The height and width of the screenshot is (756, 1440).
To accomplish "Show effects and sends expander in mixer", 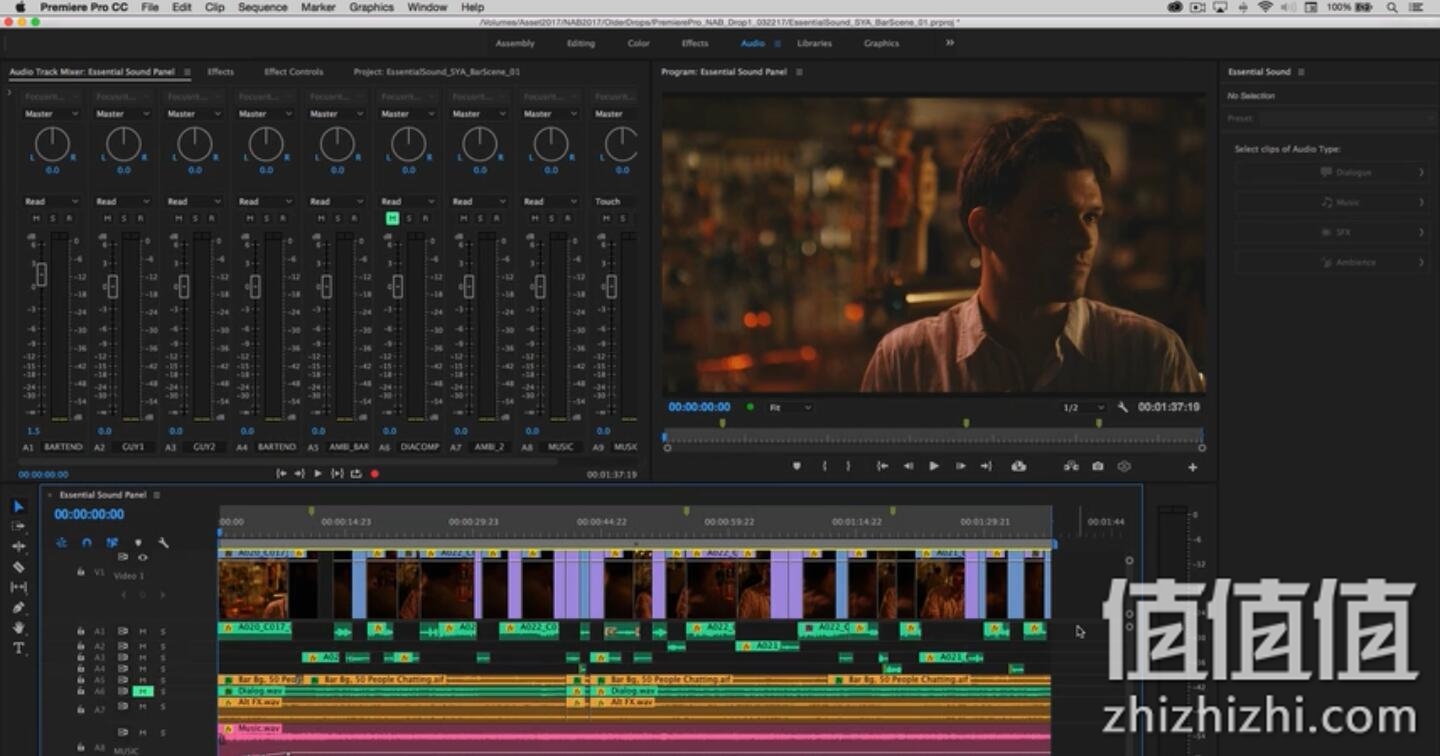I will [9, 93].
